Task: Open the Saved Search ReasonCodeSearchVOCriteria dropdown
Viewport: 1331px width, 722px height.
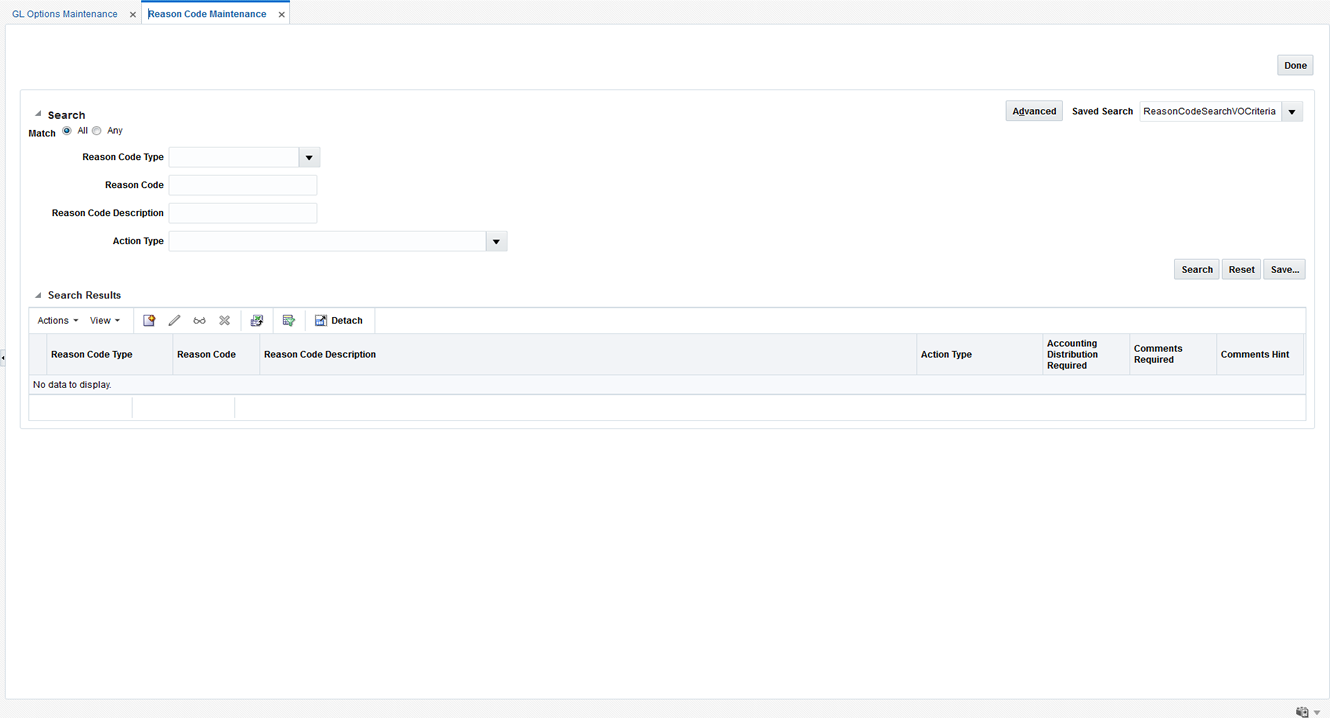Action: [x=1292, y=111]
